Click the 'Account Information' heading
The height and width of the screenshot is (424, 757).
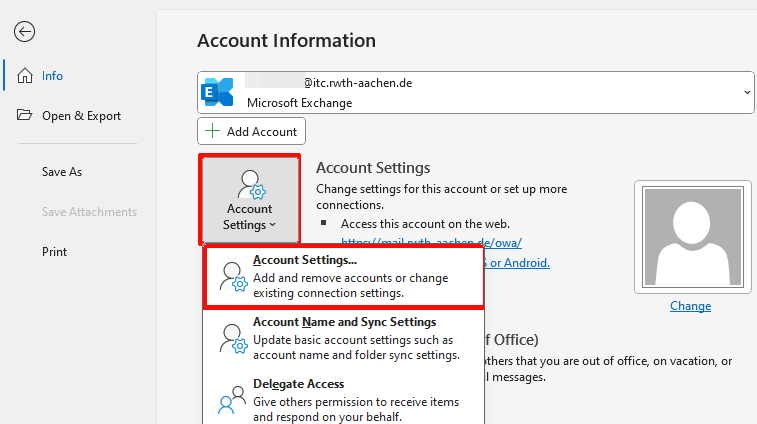pyautogui.click(x=286, y=41)
